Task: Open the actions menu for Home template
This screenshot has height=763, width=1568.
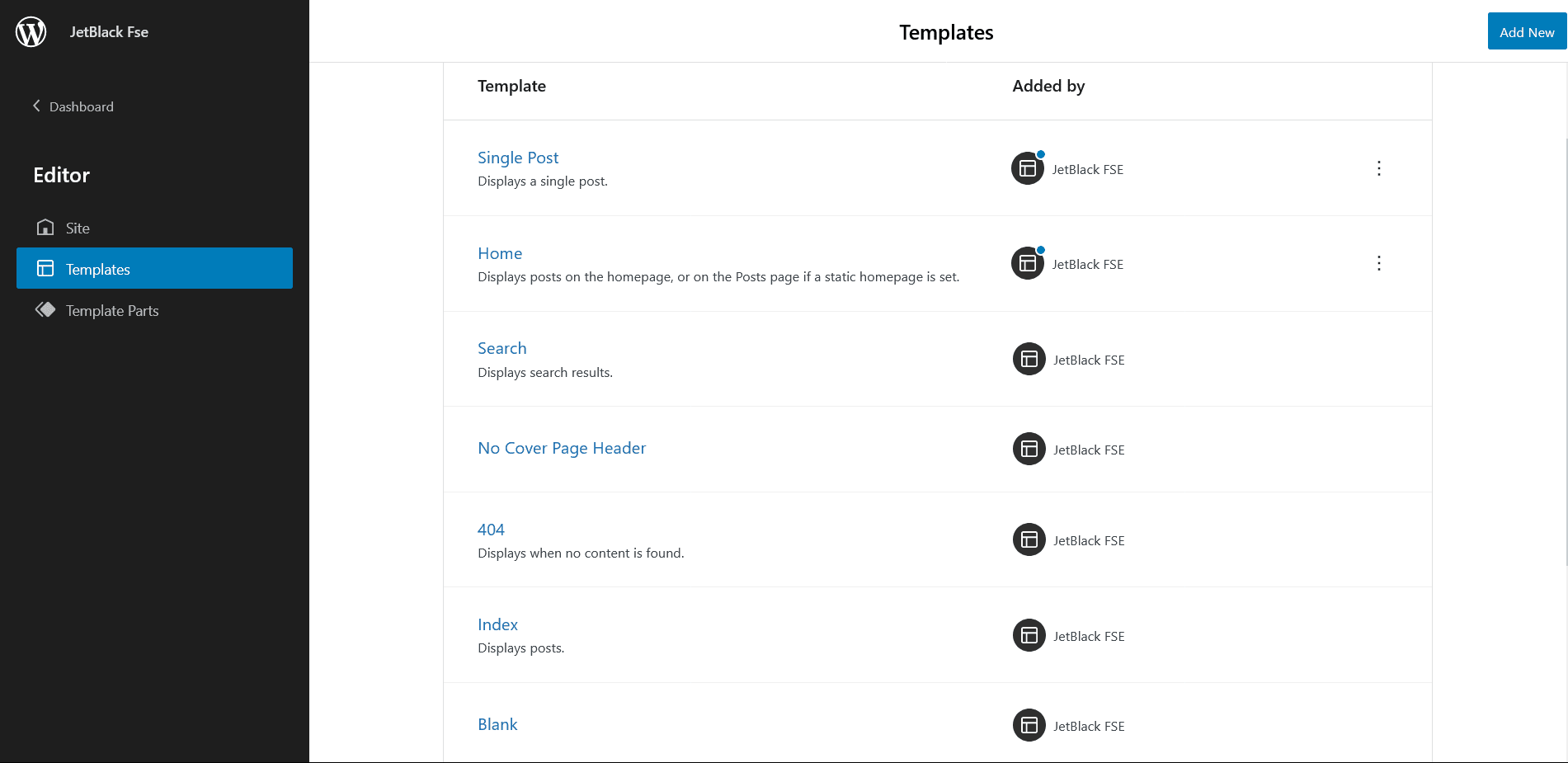Action: (1378, 263)
